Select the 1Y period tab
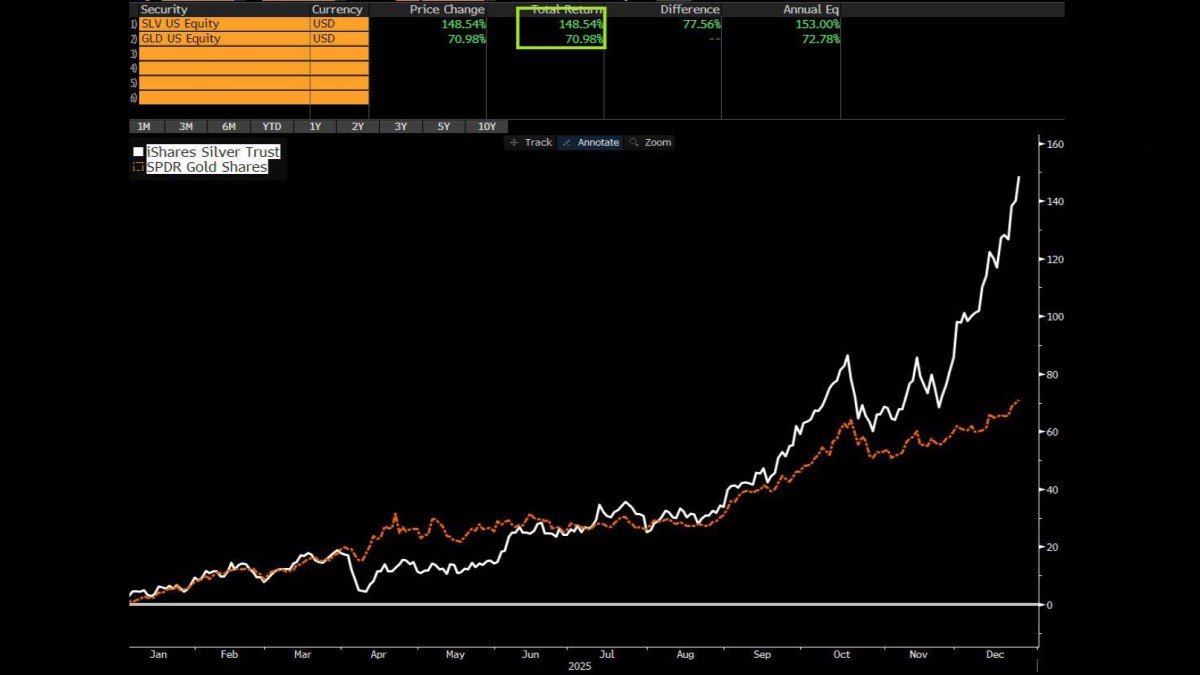Image resolution: width=1200 pixels, height=675 pixels. click(313, 126)
